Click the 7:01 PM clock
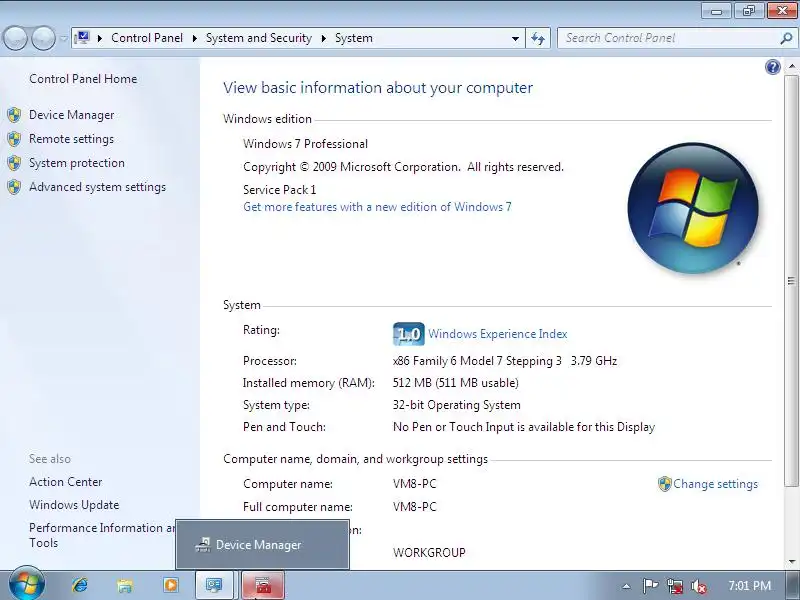 [x=749, y=586]
